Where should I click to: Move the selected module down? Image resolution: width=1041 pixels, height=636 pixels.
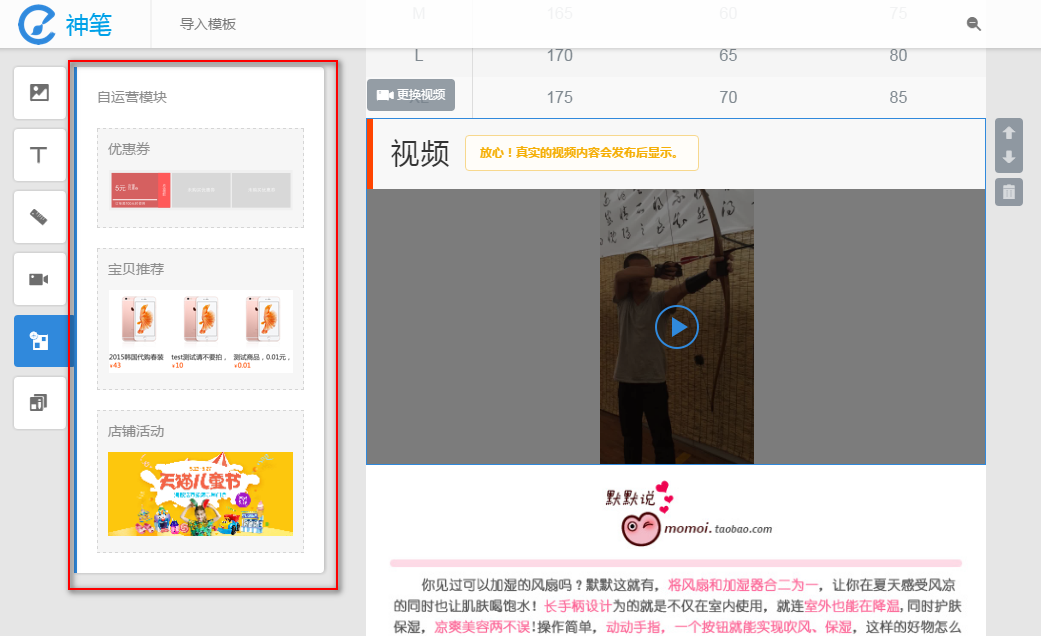[x=1009, y=158]
